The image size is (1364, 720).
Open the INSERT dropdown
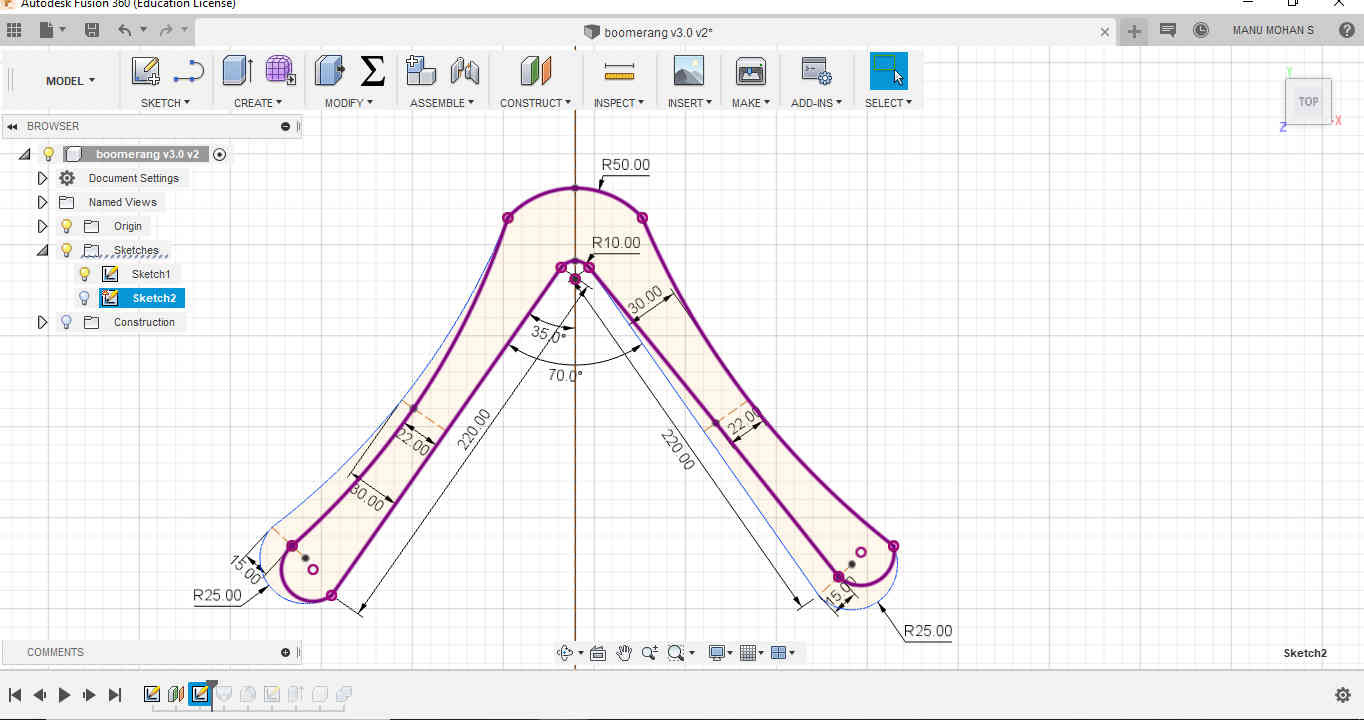click(690, 103)
